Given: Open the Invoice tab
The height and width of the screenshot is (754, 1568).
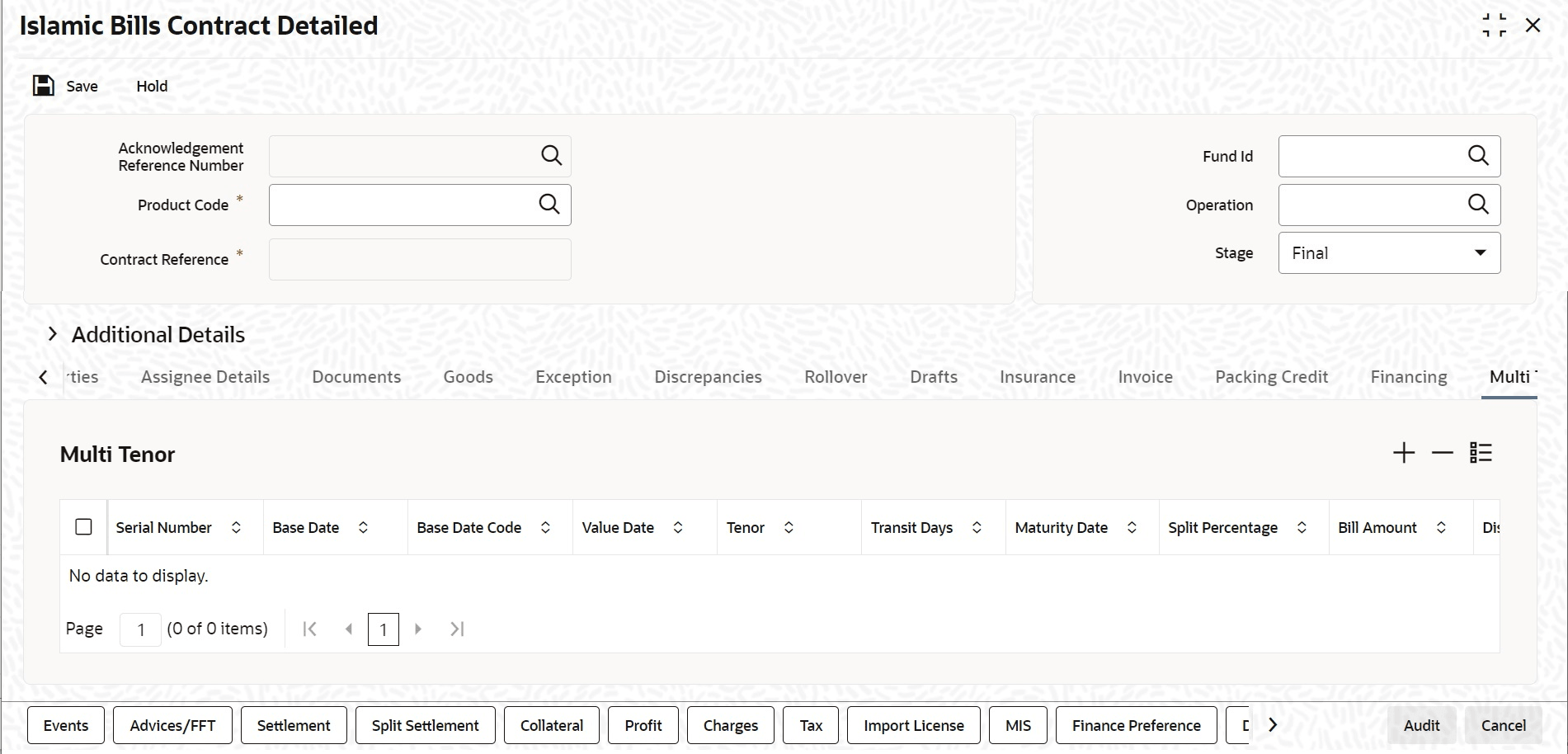Looking at the screenshot, I should [x=1145, y=377].
